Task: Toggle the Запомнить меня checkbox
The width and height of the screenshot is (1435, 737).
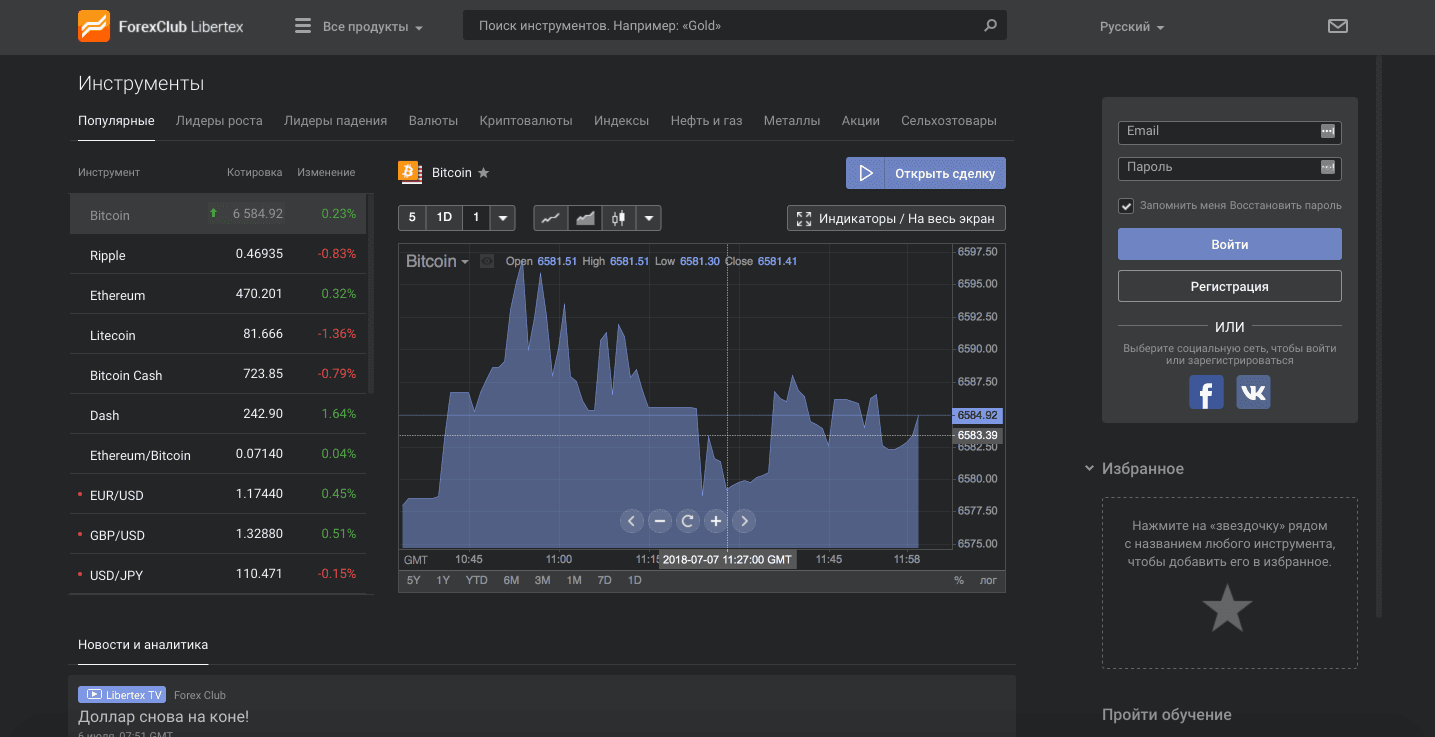Action: pyautogui.click(x=1127, y=206)
